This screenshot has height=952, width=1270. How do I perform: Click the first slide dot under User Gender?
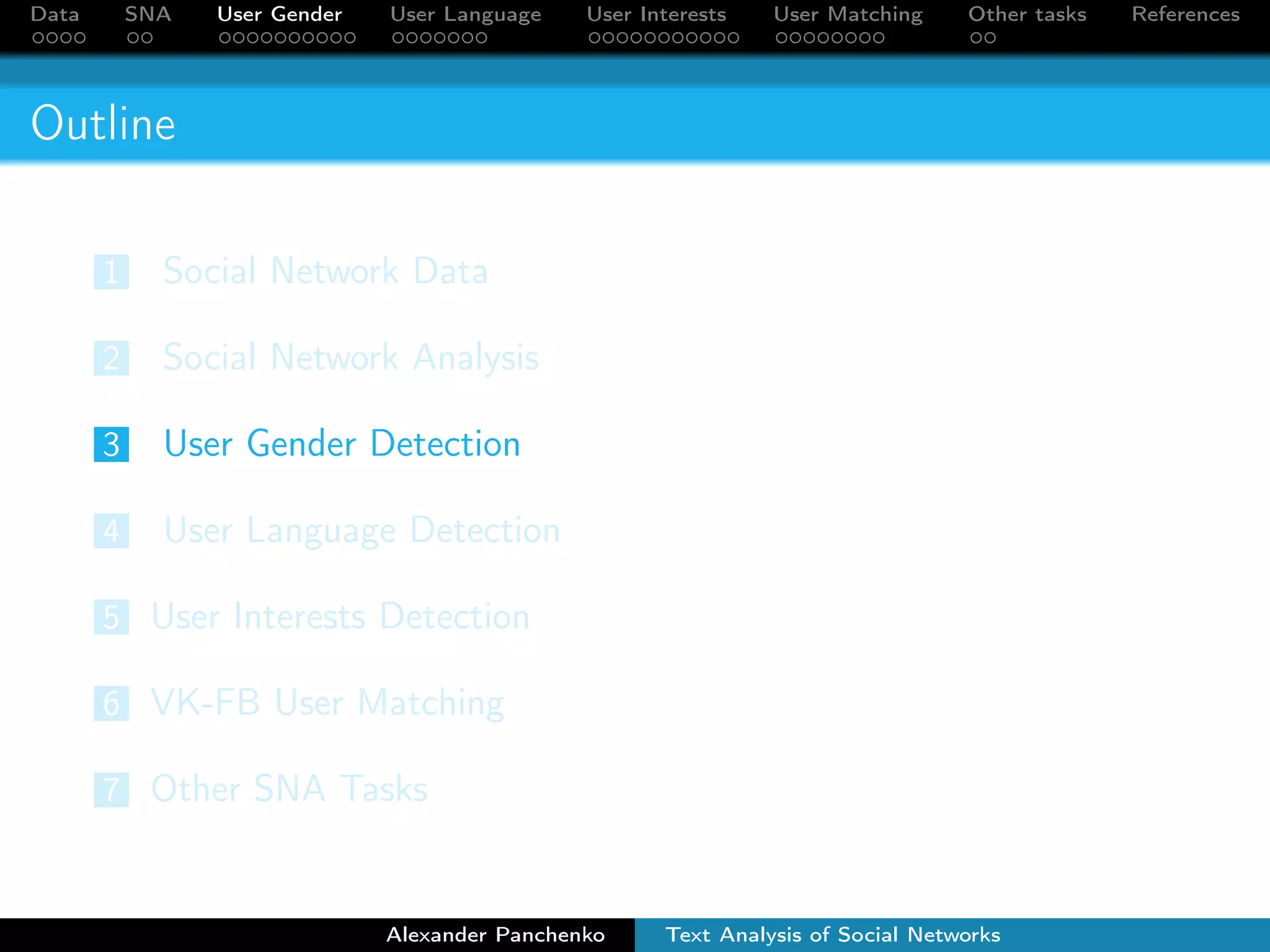point(226,38)
